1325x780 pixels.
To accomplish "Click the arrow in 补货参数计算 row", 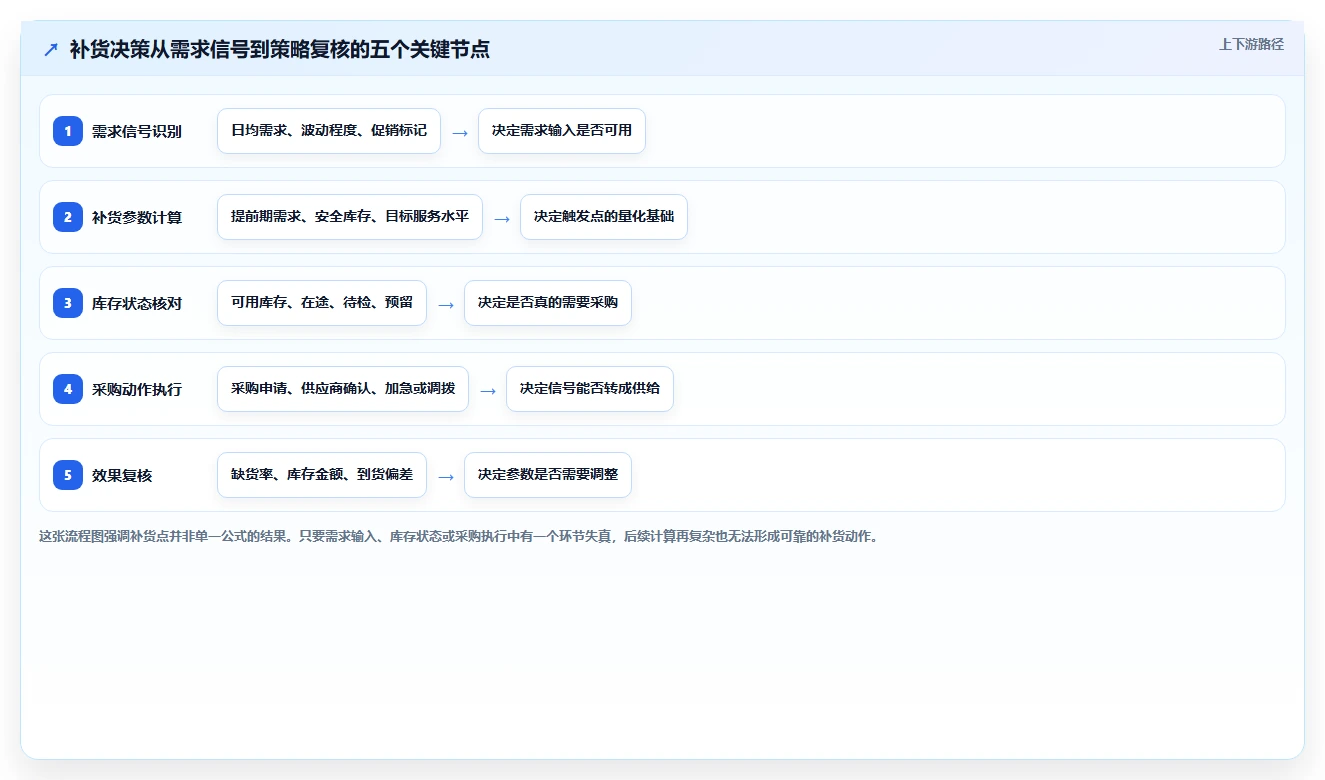I will pos(502,218).
